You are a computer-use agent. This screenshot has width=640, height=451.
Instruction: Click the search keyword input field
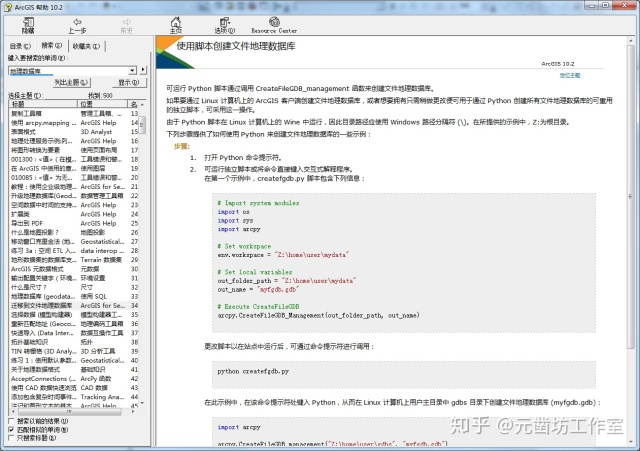pos(69,71)
